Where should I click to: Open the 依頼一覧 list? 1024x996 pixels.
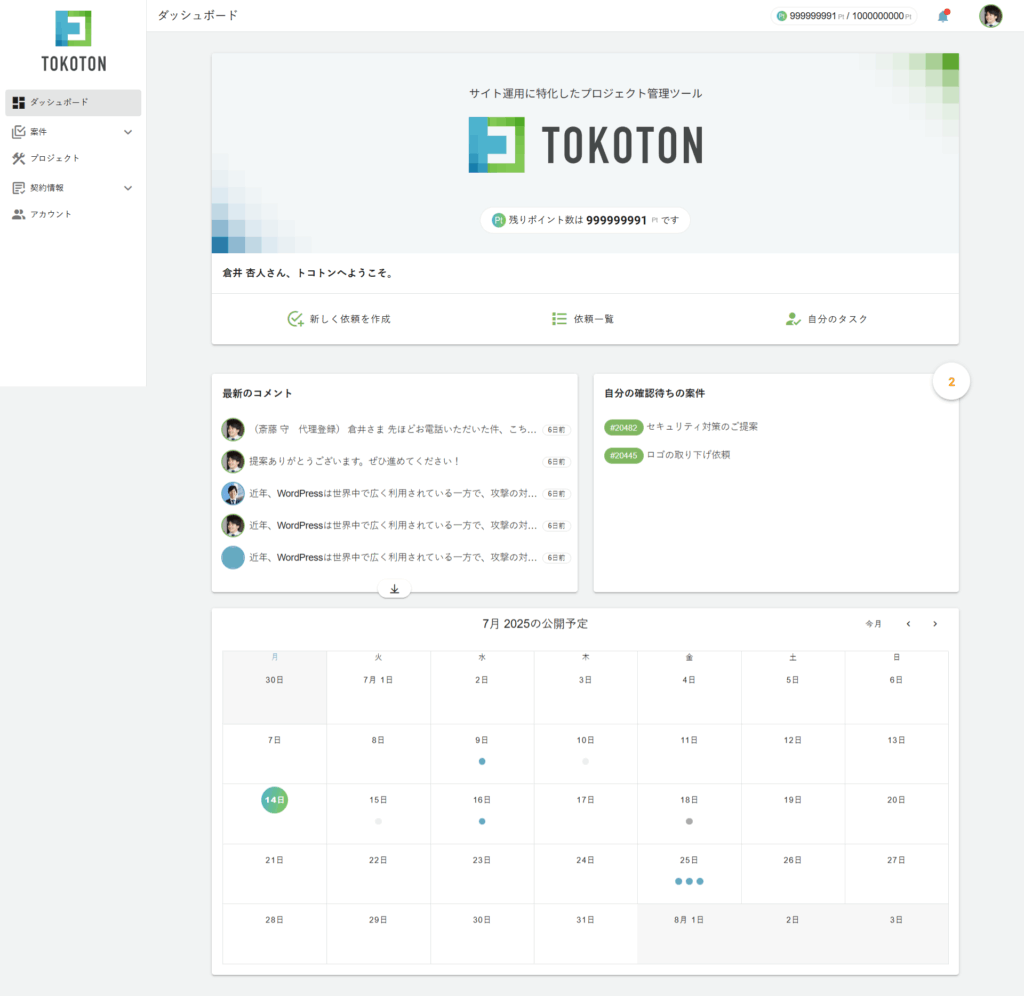pyautogui.click(x=583, y=319)
